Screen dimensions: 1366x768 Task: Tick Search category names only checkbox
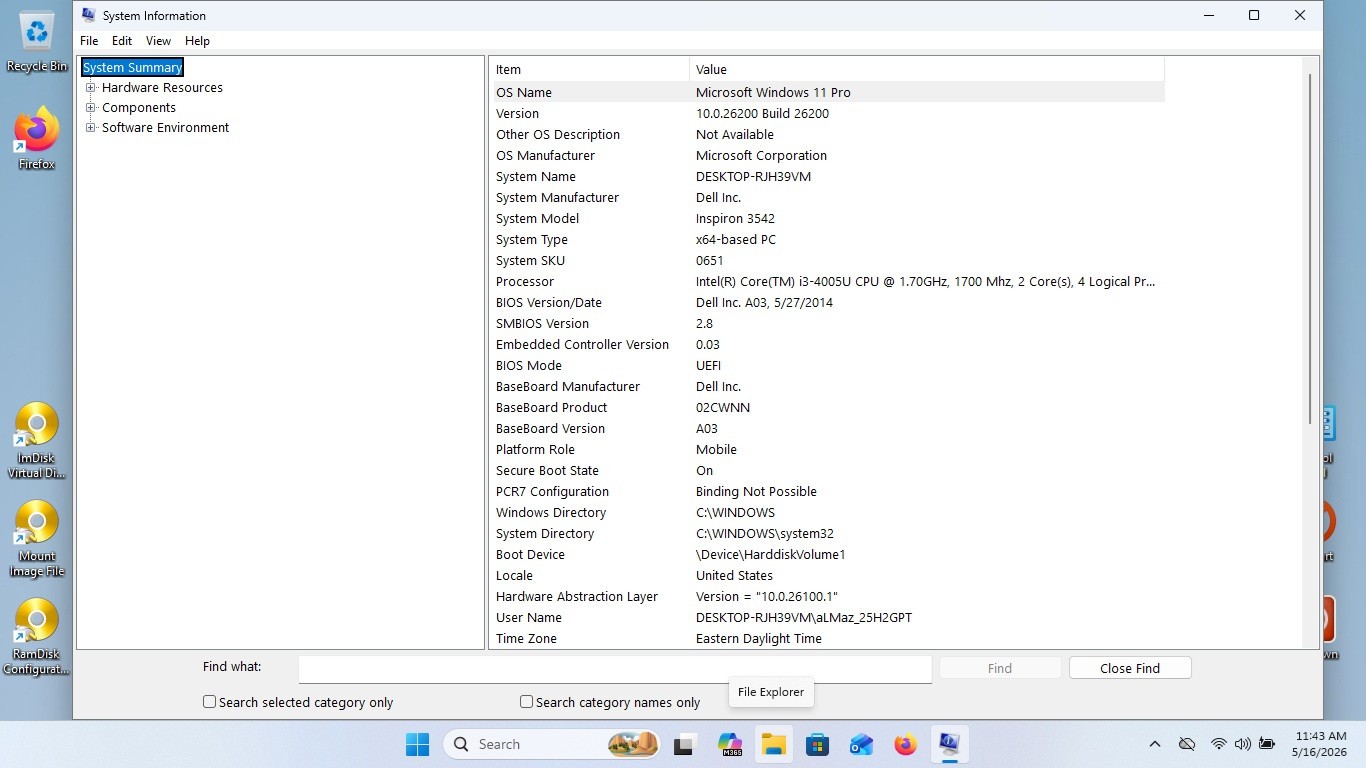click(x=526, y=702)
